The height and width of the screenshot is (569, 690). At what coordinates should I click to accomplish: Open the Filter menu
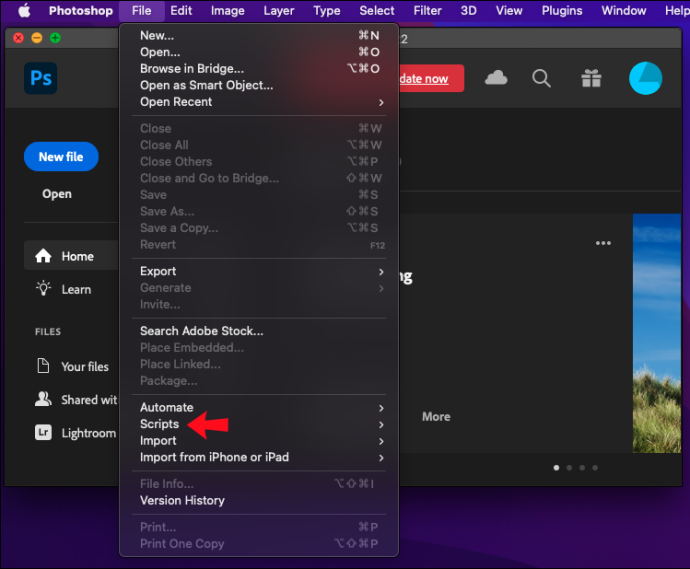pyautogui.click(x=427, y=11)
